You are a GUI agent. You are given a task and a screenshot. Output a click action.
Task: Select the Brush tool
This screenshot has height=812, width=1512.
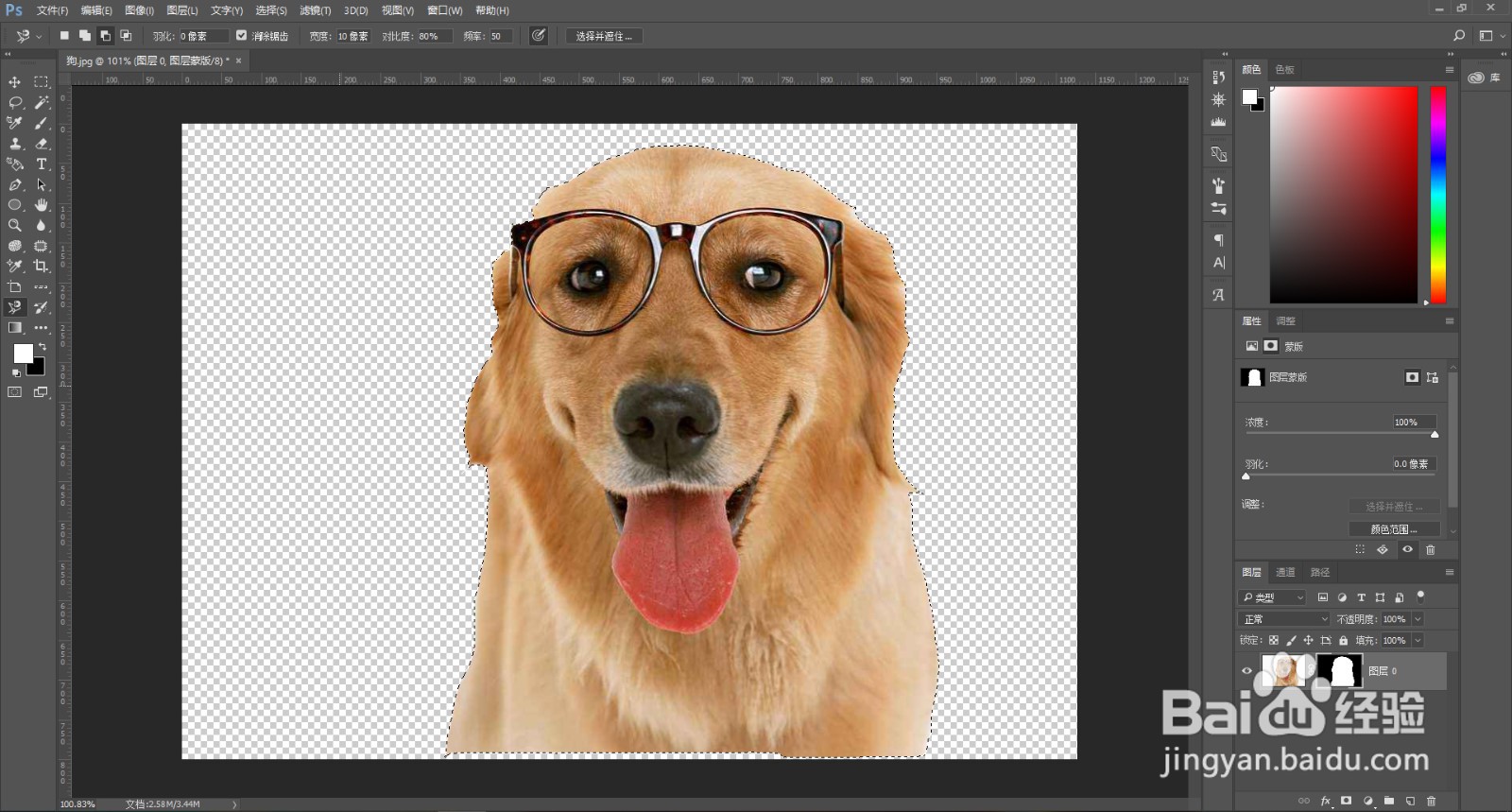(41, 123)
